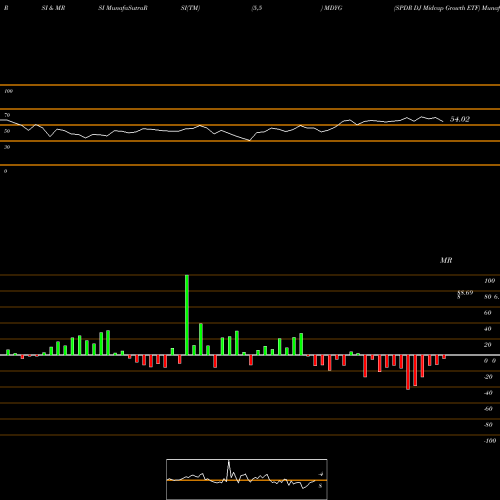Click the MR axis label -60

pyautogui.click(x=488, y=409)
